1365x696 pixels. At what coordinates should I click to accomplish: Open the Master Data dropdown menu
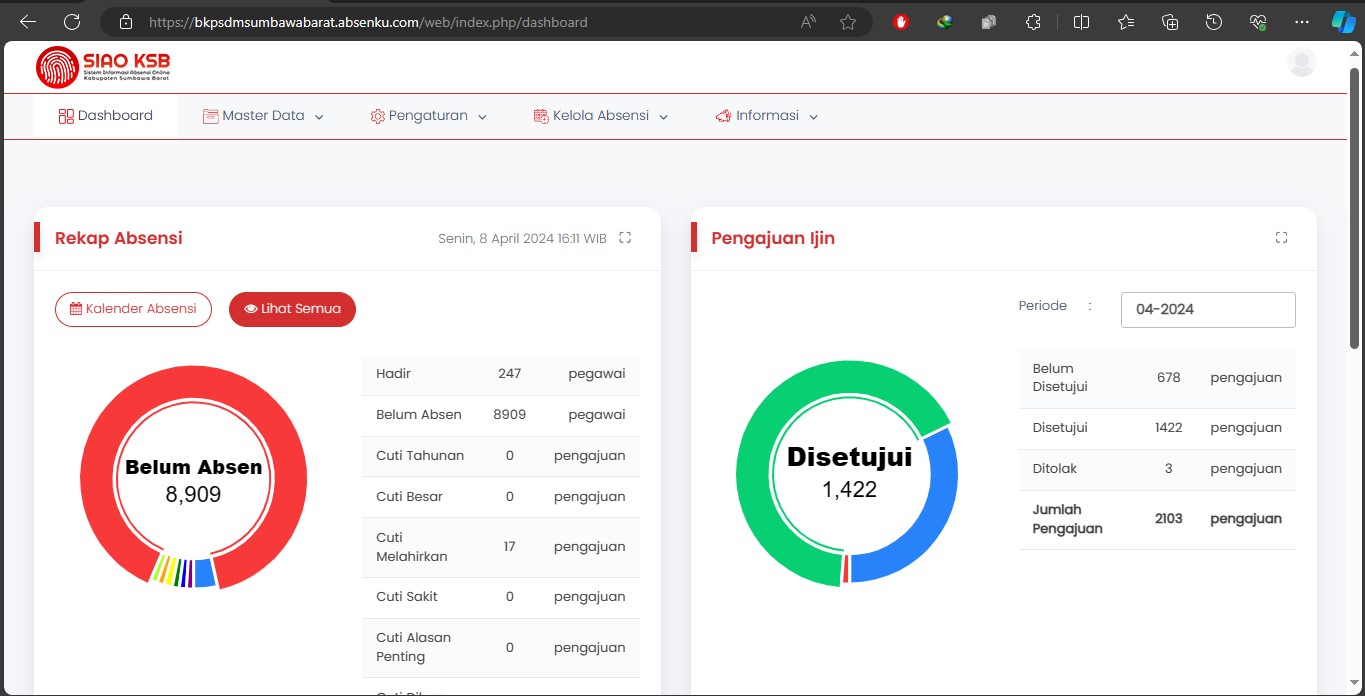263,116
